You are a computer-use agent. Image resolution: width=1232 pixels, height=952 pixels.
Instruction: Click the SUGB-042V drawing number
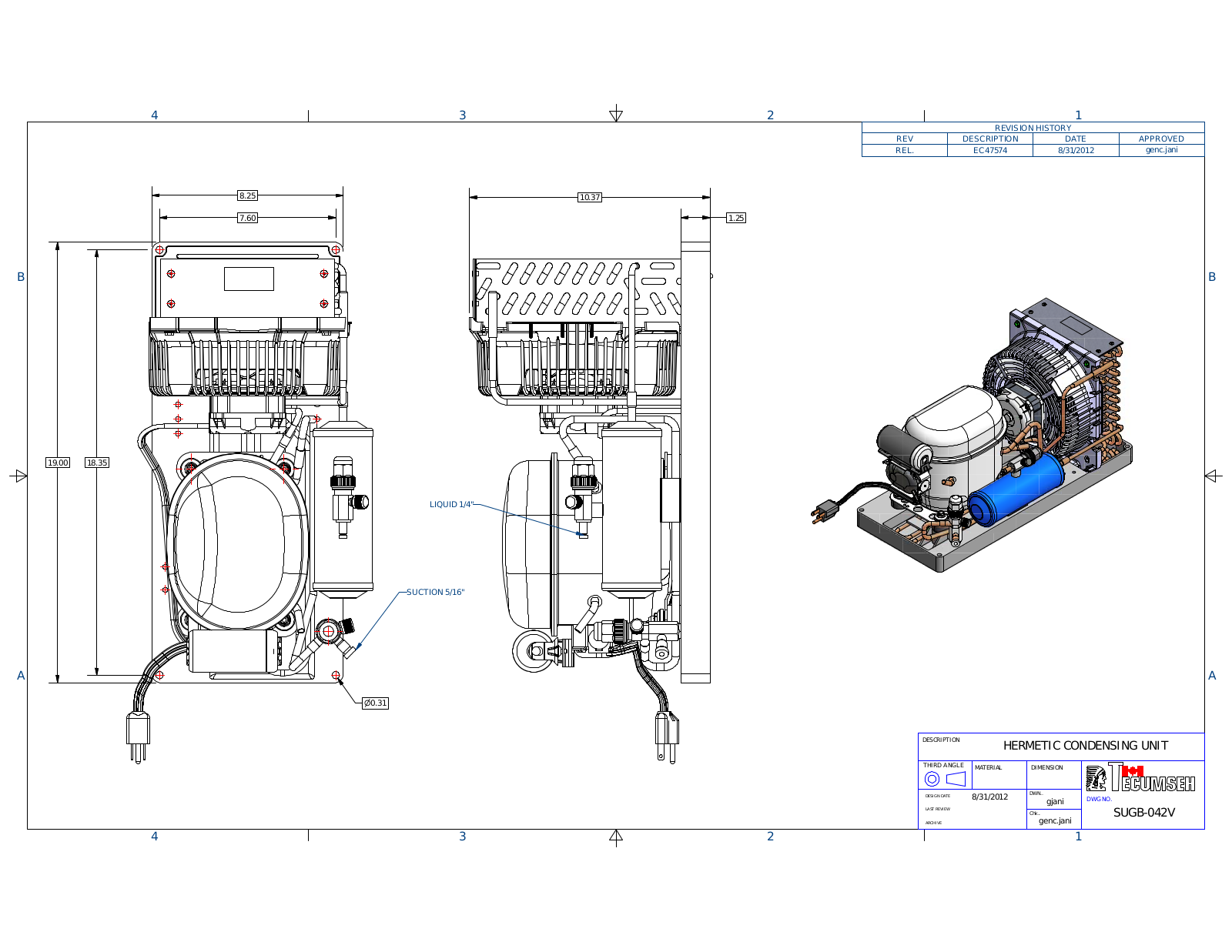point(1144,812)
